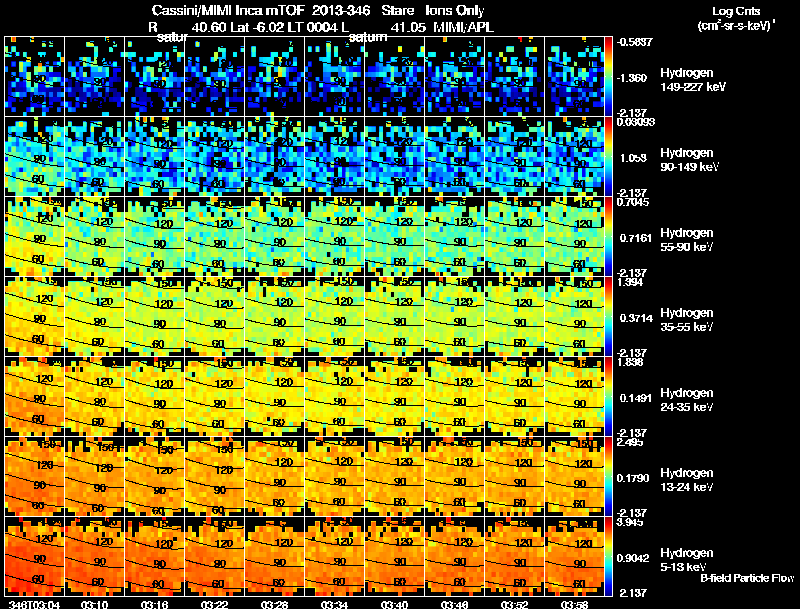Select the color bar beside the 90-149 keV row
The height and width of the screenshot is (609, 800).
click(x=608, y=156)
